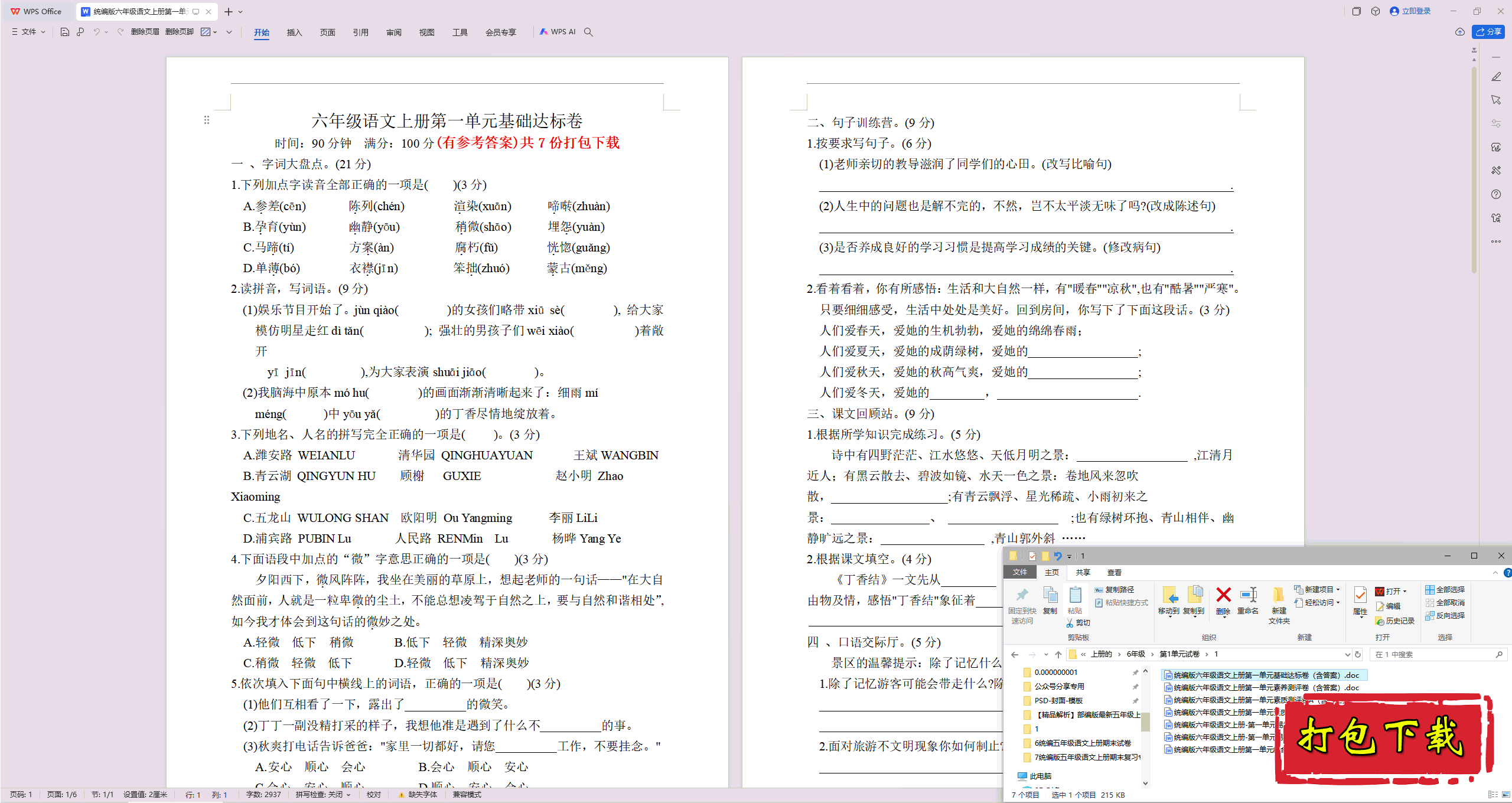The height and width of the screenshot is (803, 1512).
Task: Select 素养测评卷（含答案）.doc file in Explorer
Action: tap(1261, 687)
